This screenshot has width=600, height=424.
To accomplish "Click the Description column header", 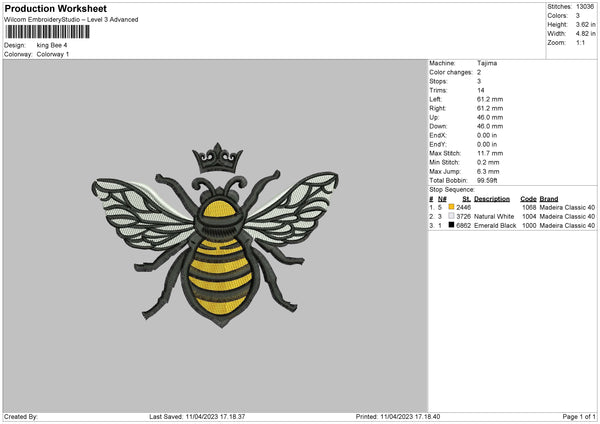I will (492, 199).
